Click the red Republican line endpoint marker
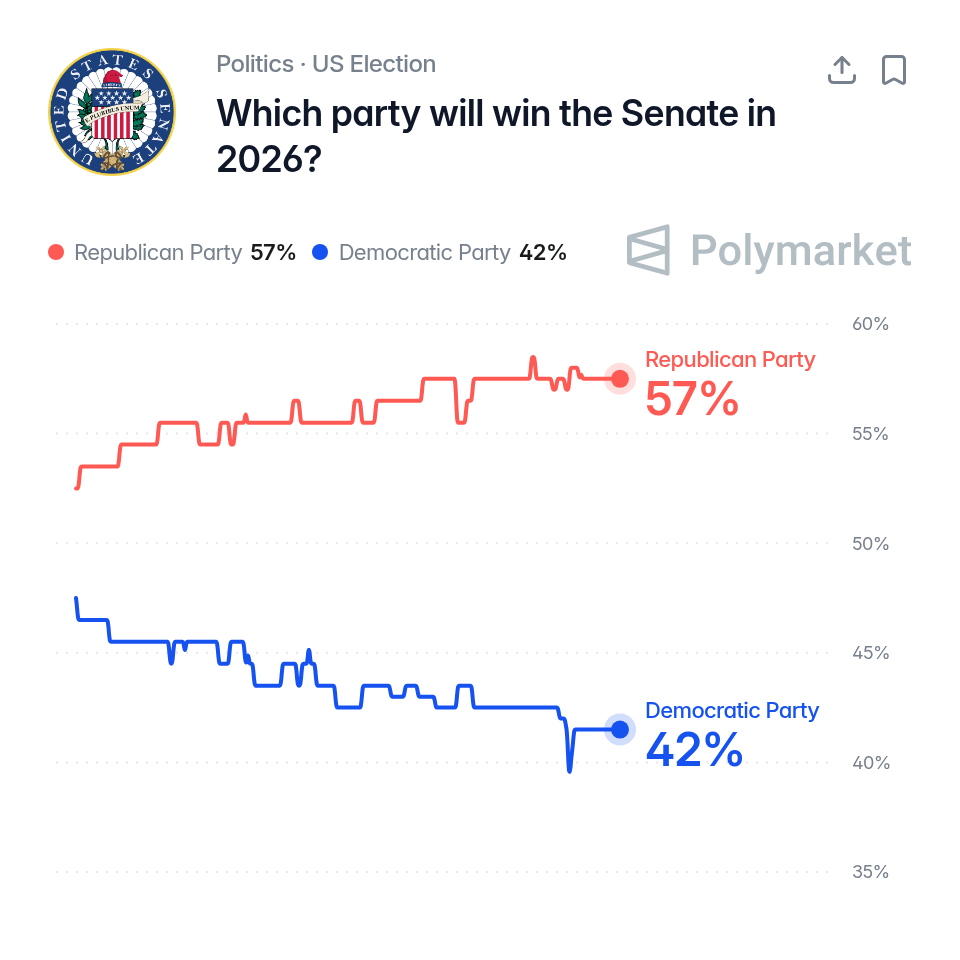This screenshot has height=960, width=960. [620, 379]
